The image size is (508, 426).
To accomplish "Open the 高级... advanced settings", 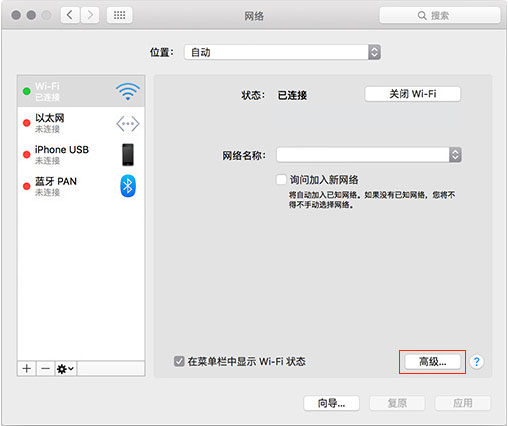I will (x=433, y=362).
